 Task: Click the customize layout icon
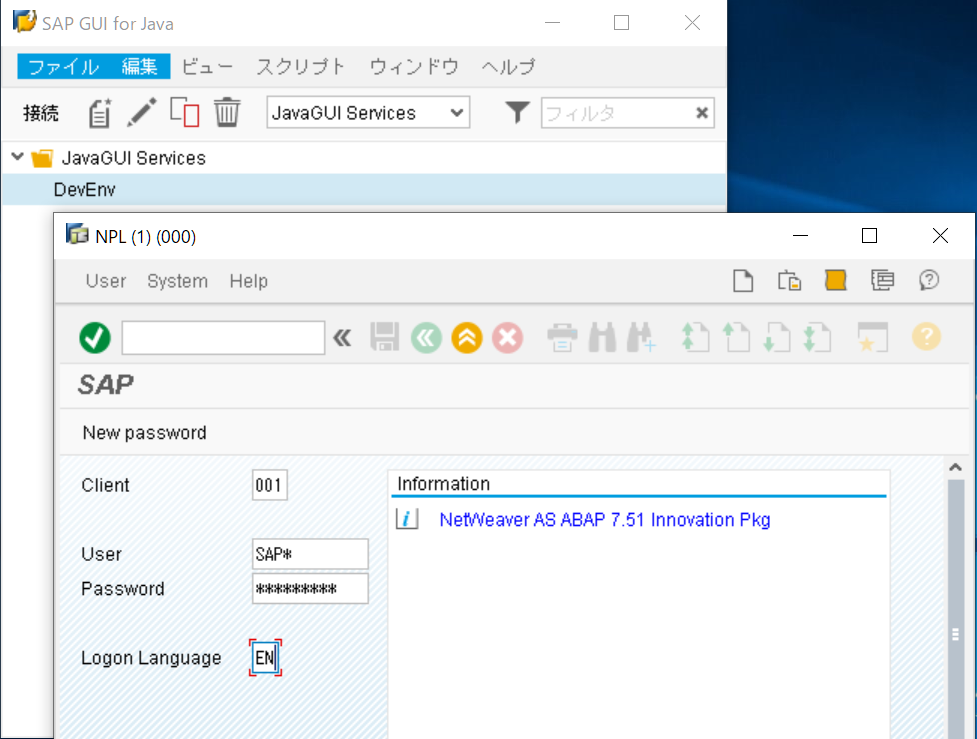882,280
